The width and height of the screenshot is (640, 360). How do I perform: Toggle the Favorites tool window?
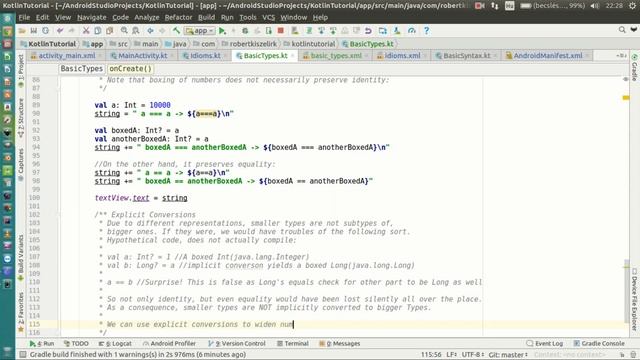tap(21, 312)
